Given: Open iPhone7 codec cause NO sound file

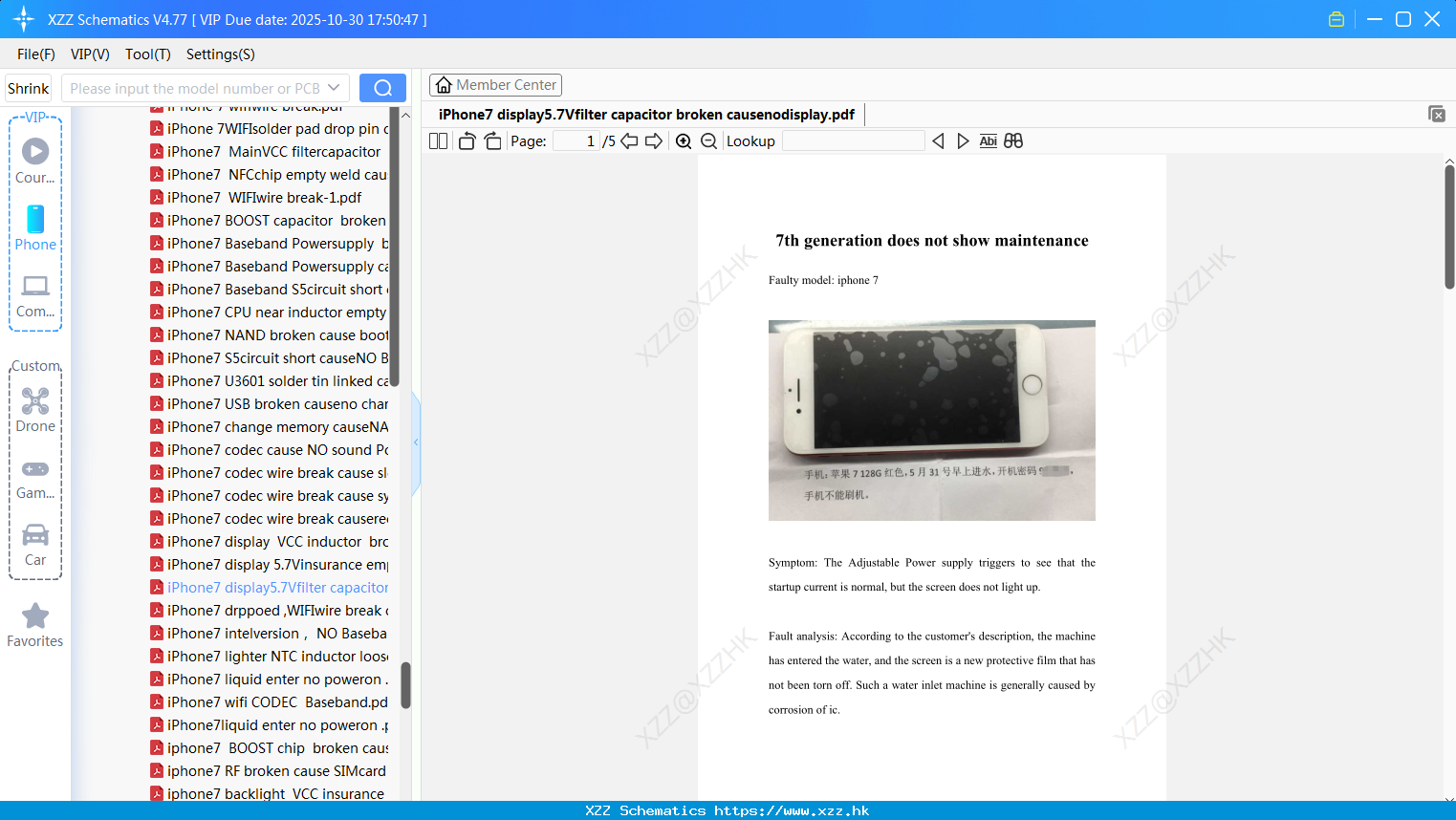Looking at the screenshot, I should (x=270, y=449).
